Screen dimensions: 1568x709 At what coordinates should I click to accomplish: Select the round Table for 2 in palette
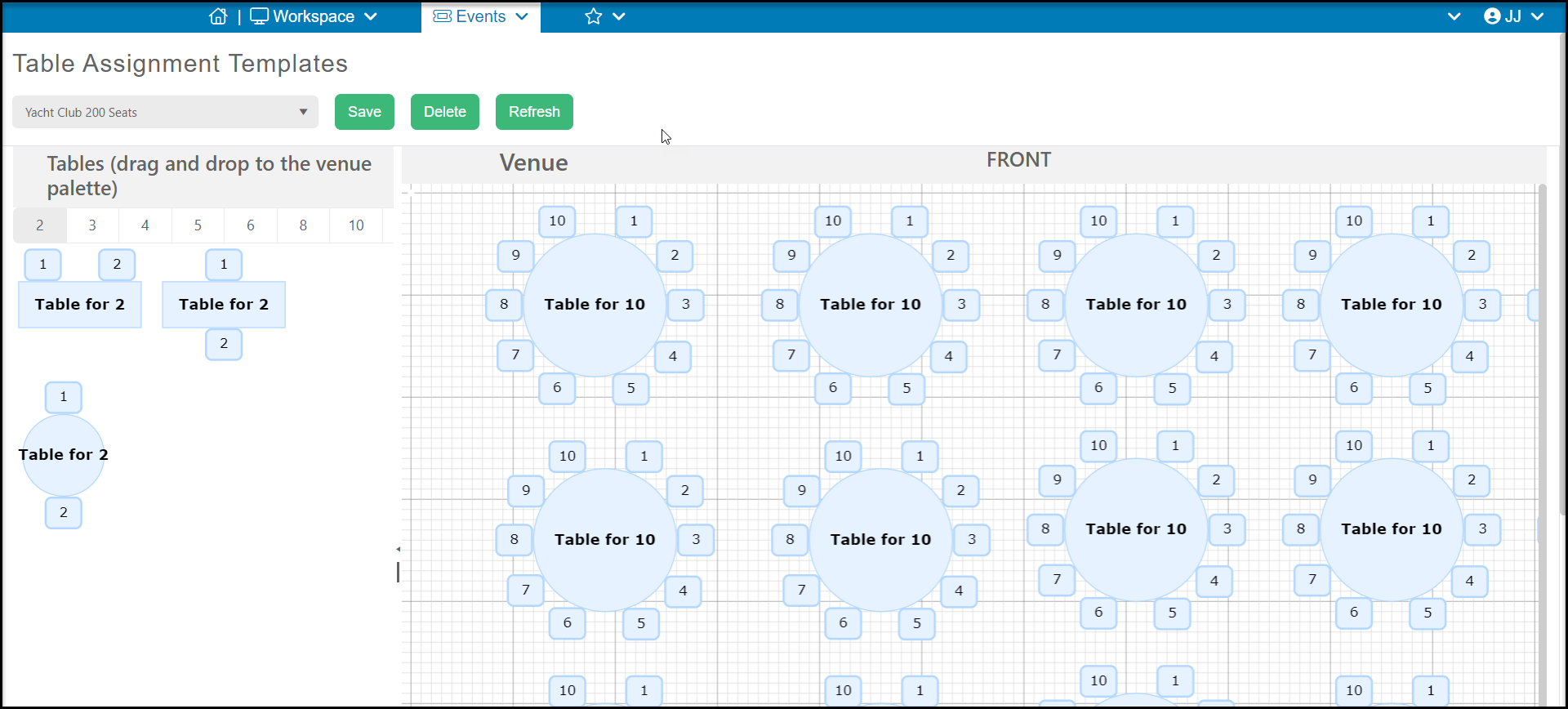click(64, 455)
